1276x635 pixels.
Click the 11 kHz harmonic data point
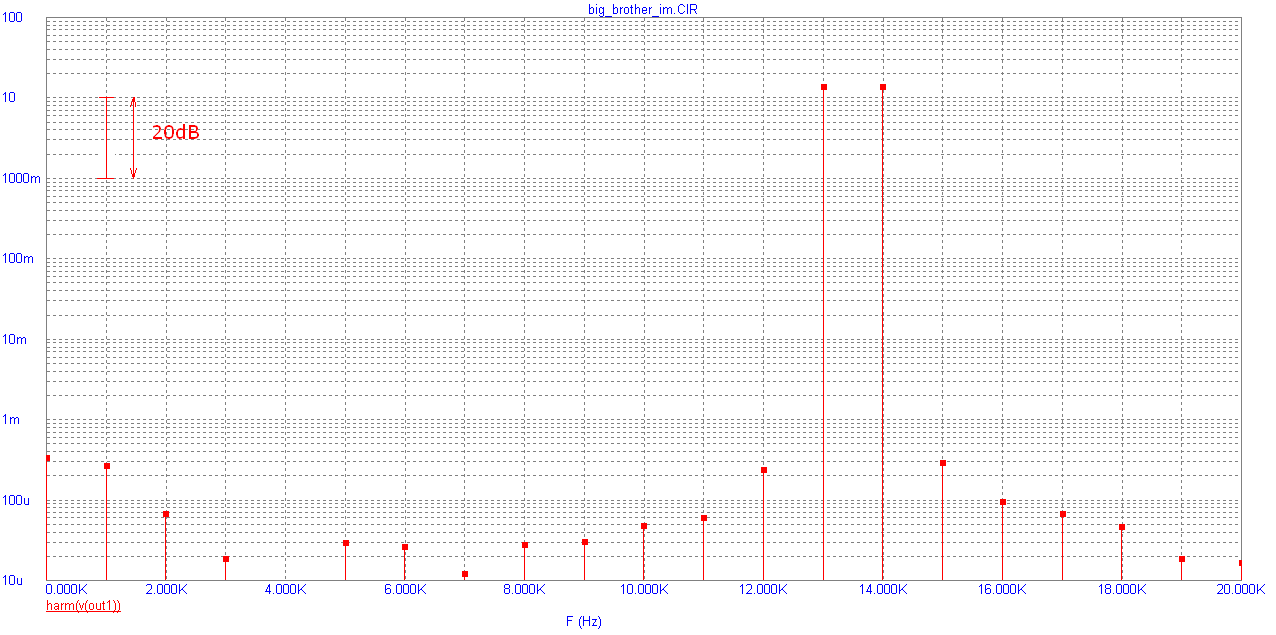coord(704,518)
